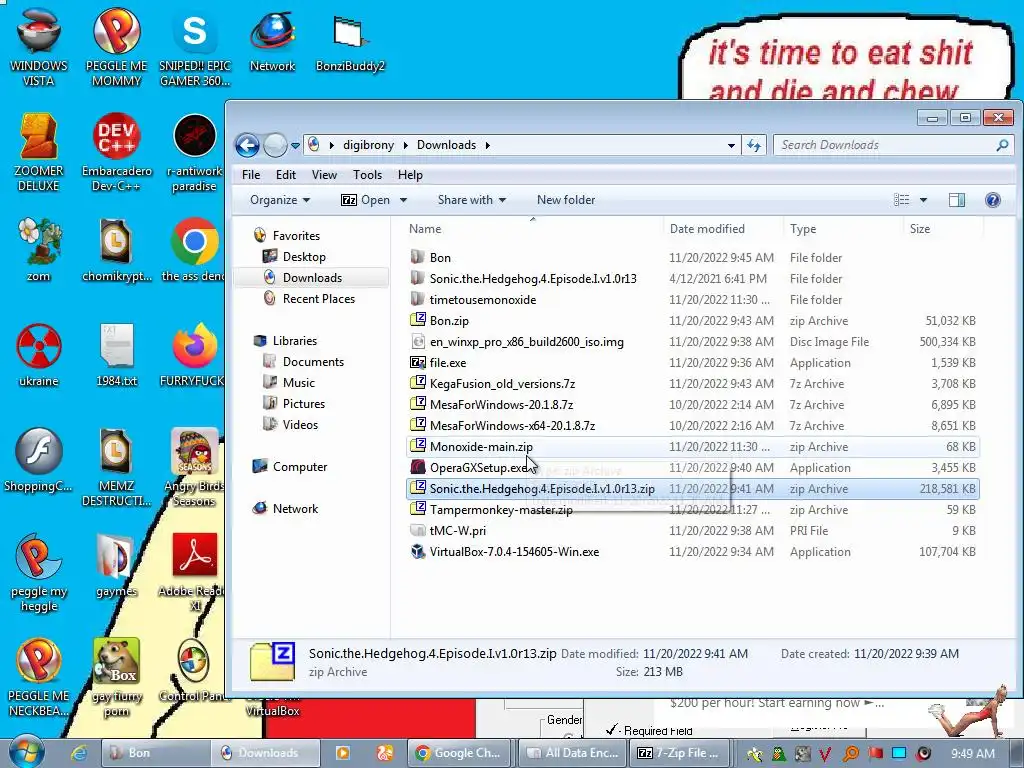Viewport: 1024px width, 768px height.
Task: Click the New folder button
Action: [566, 200]
